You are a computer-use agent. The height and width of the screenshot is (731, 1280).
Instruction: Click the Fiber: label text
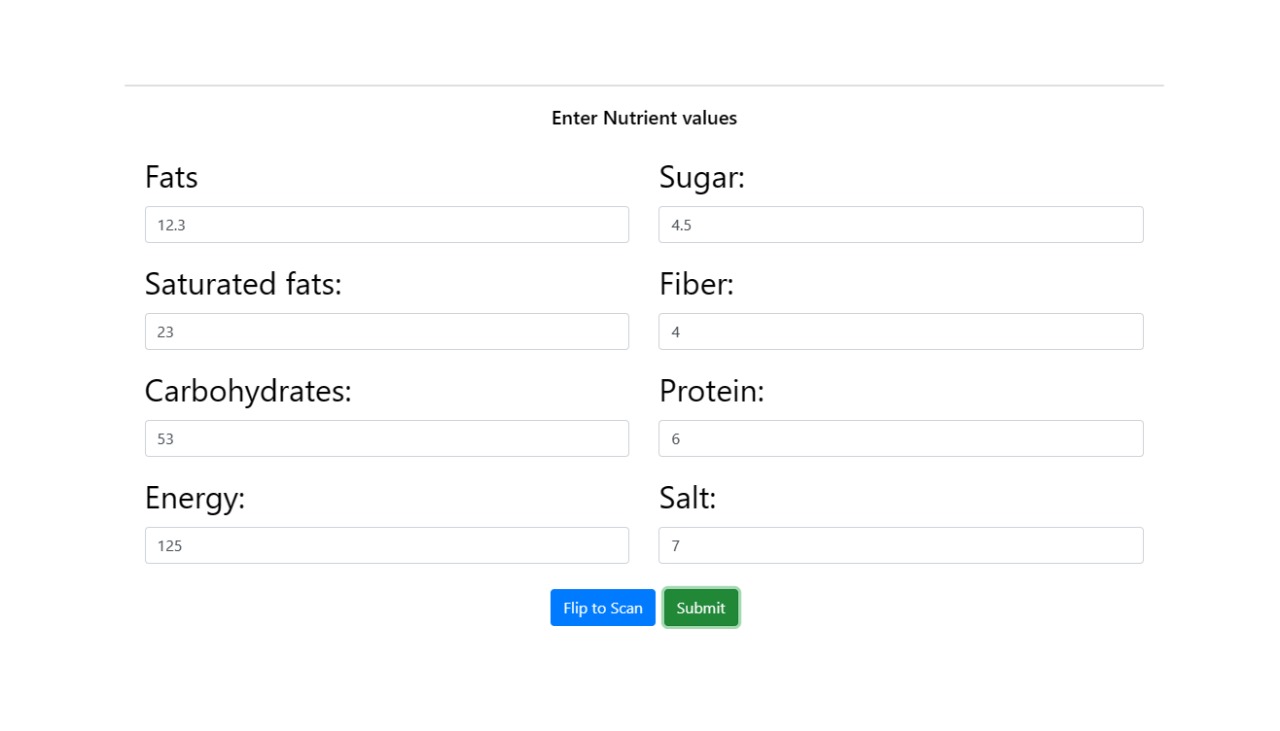696,285
